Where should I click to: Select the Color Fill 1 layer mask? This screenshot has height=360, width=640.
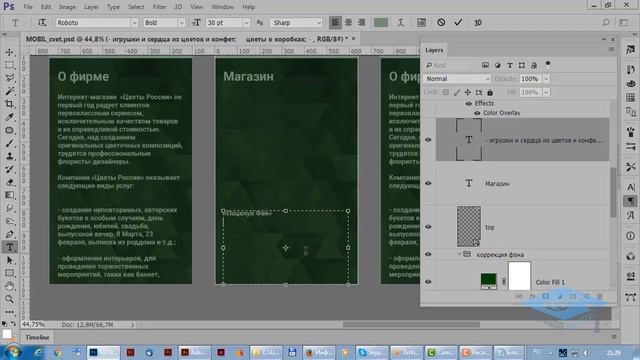pyautogui.click(x=519, y=276)
